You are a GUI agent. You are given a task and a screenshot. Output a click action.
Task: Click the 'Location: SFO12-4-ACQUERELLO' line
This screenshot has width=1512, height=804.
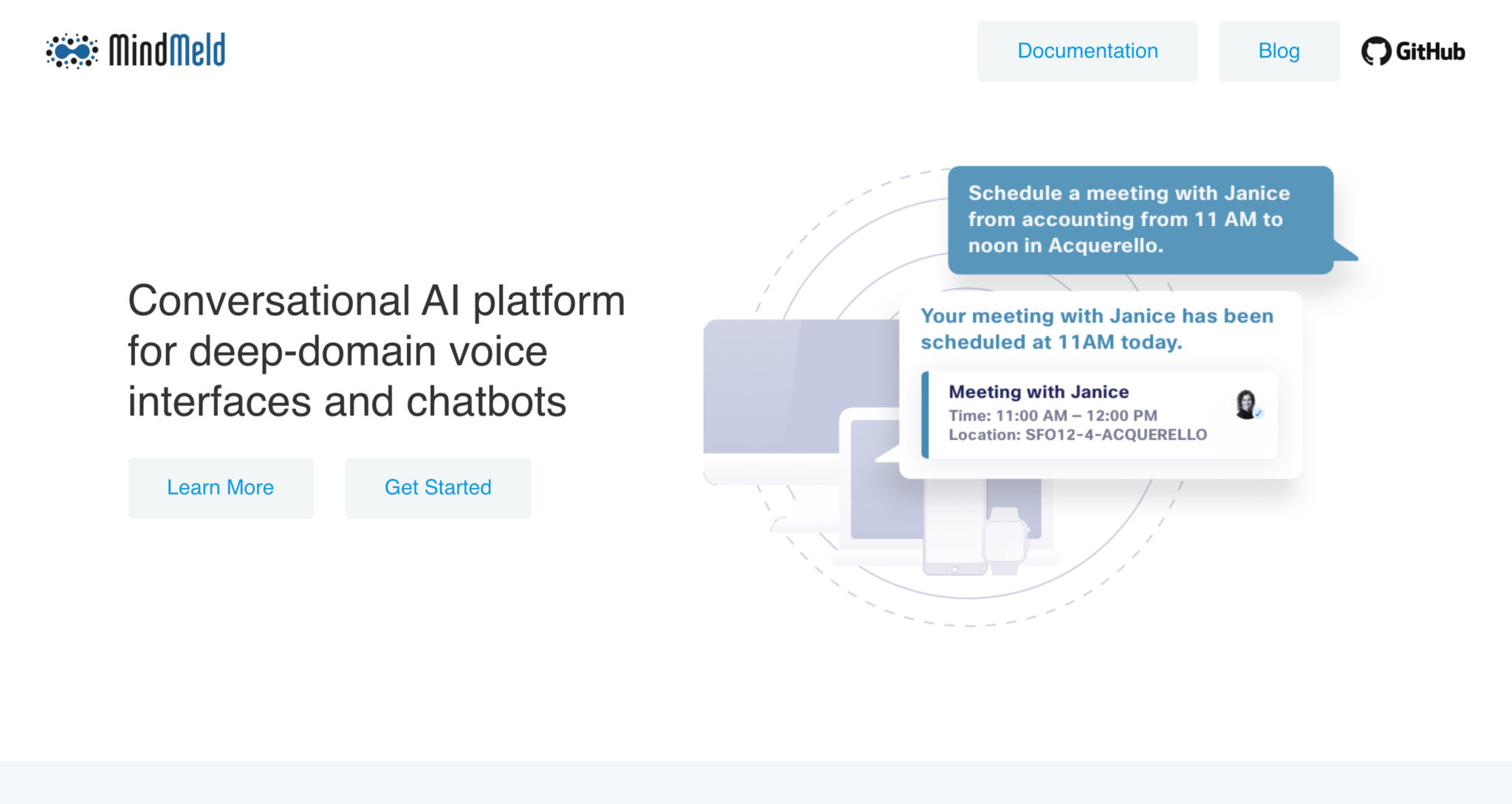(1078, 435)
